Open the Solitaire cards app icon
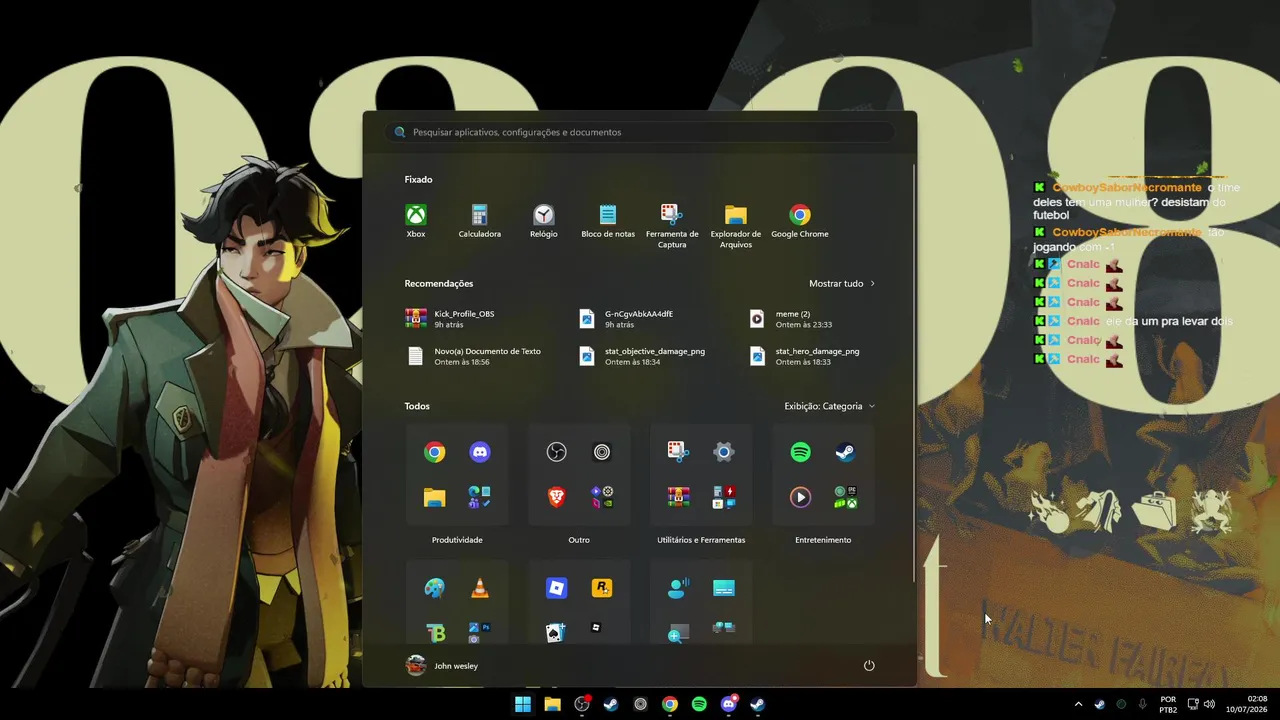 (x=557, y=632)
